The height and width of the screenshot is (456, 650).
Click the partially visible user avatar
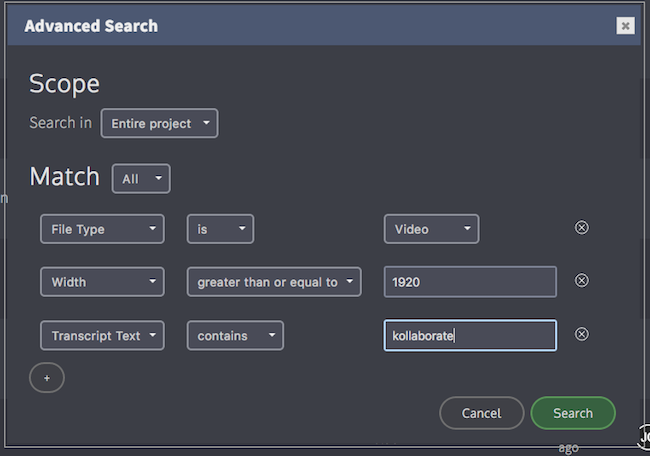coord(644,436)
